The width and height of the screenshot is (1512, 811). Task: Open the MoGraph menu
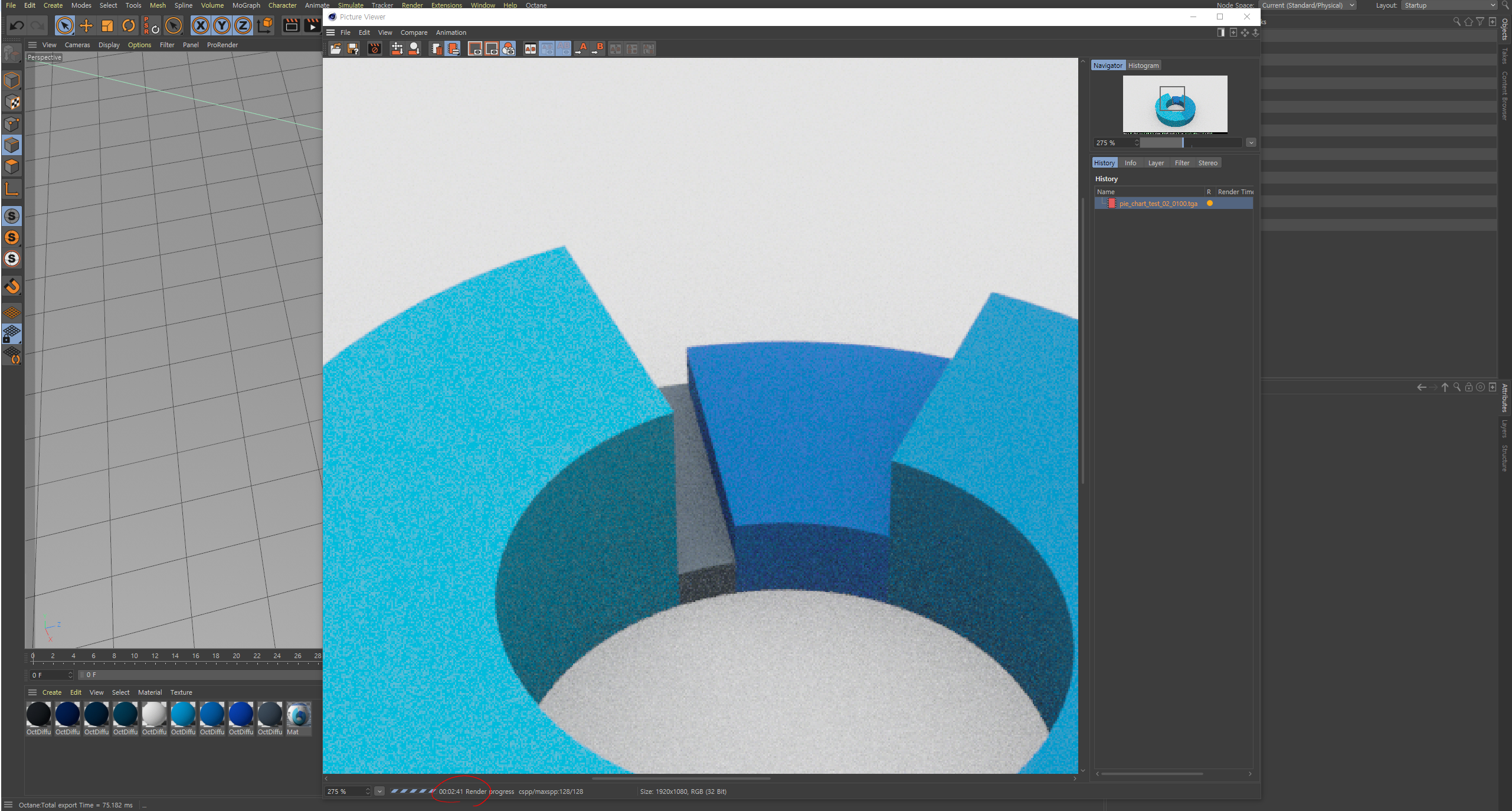[x=246, y=5]
